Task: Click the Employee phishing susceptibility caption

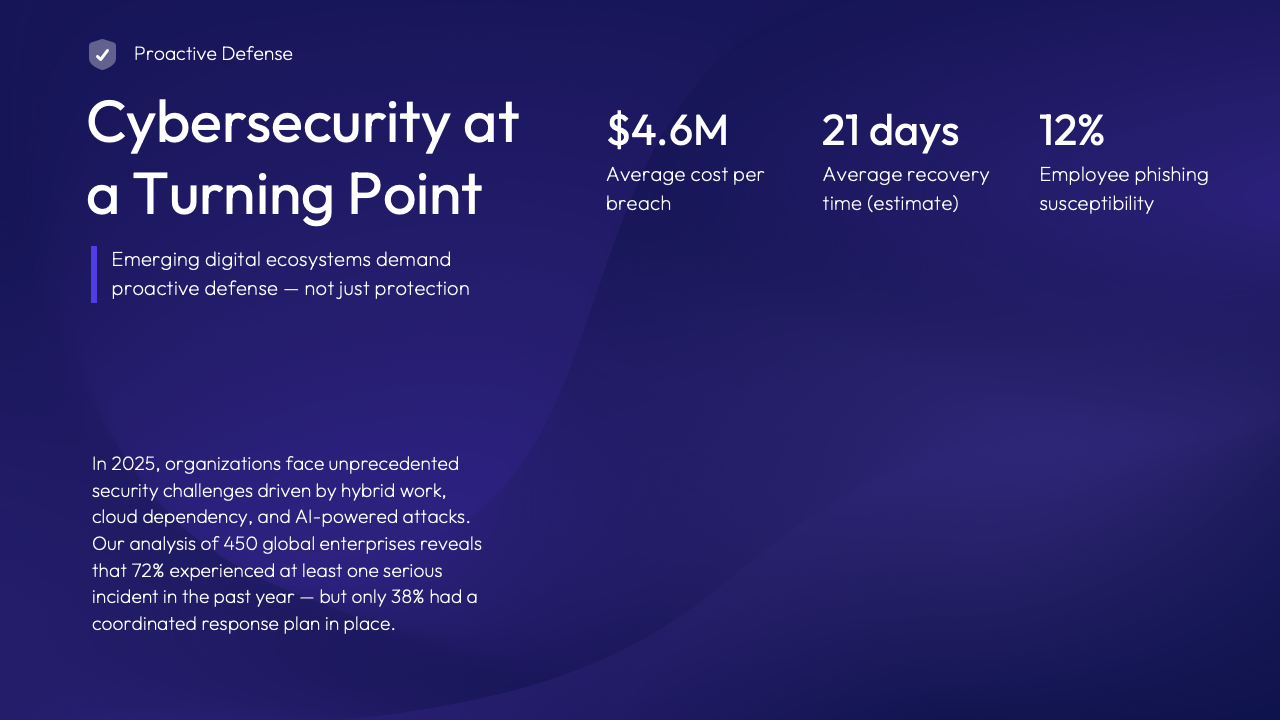Action: point(1124,189)
